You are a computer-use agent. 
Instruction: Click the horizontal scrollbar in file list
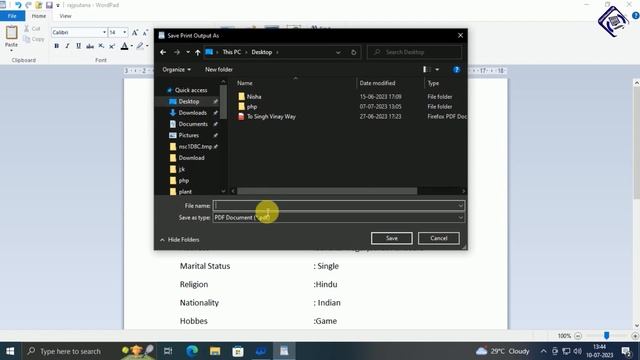point(327,191)
